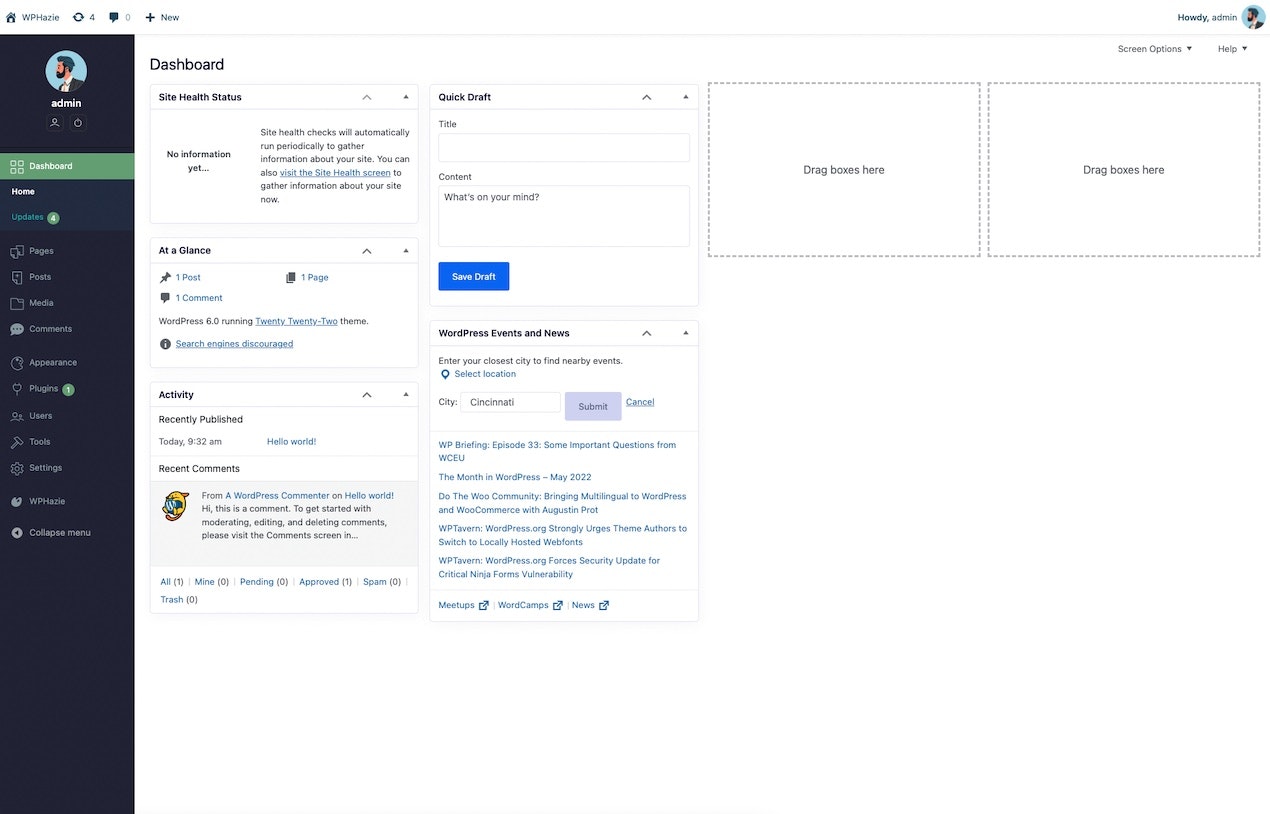
Task: Click the external link icon after News
Action: (x=604, y=605)
